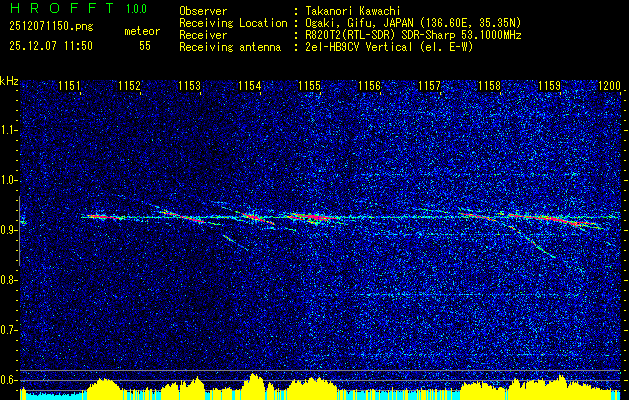Viewport: 629px width, 400px height.
Task: Click the Ogaki, Gifu, JAPAN location text
Action: point(413,23)
